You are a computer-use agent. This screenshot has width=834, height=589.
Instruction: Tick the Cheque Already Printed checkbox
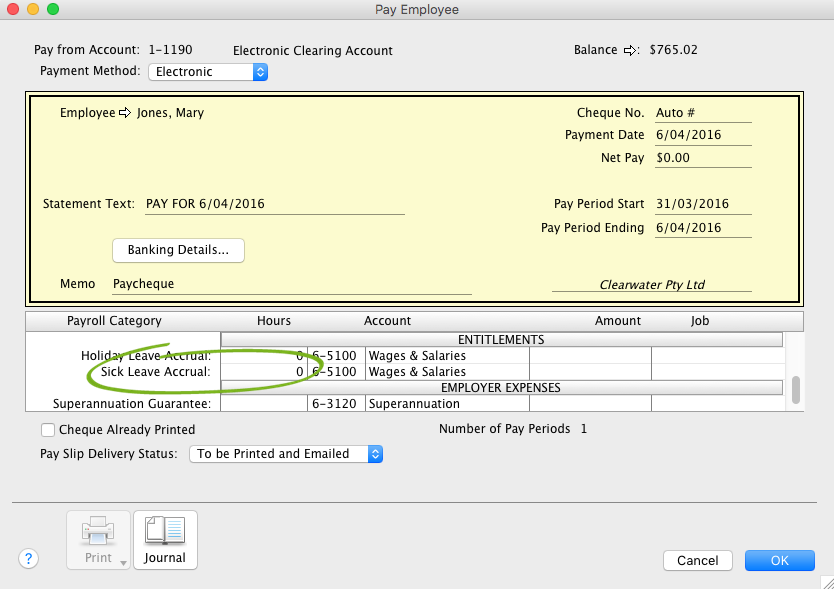[48, 430]
